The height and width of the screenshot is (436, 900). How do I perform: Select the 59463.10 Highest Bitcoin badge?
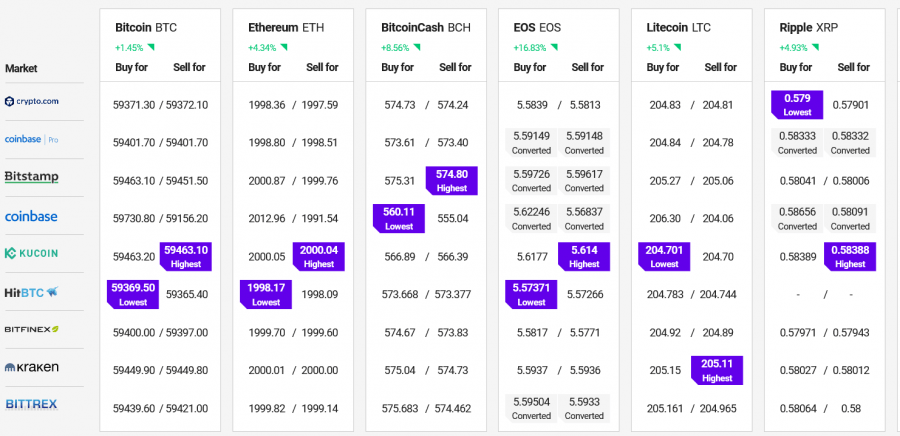click(x=186, y=256)
